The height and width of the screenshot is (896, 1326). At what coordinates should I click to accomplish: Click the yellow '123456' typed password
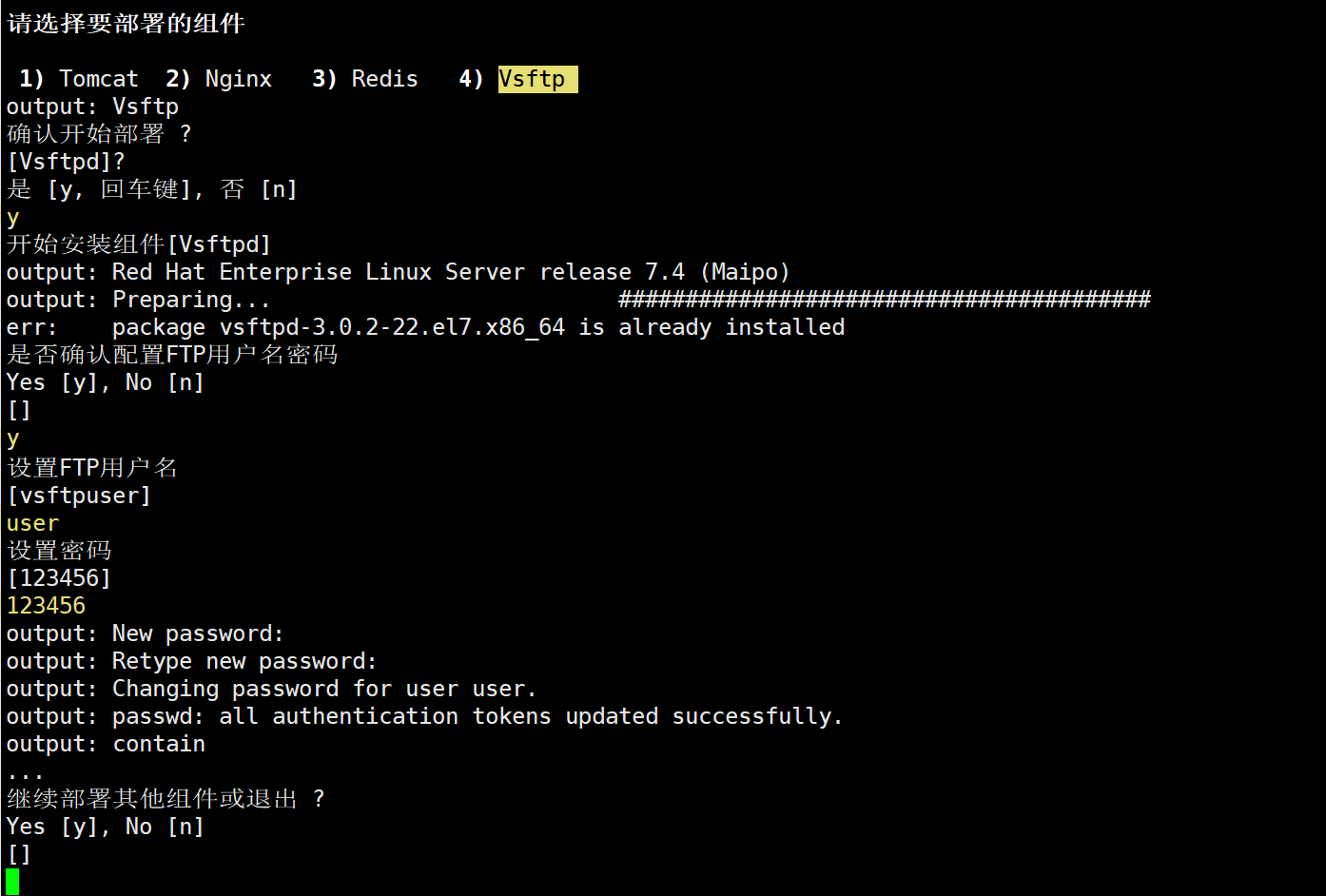46,606
